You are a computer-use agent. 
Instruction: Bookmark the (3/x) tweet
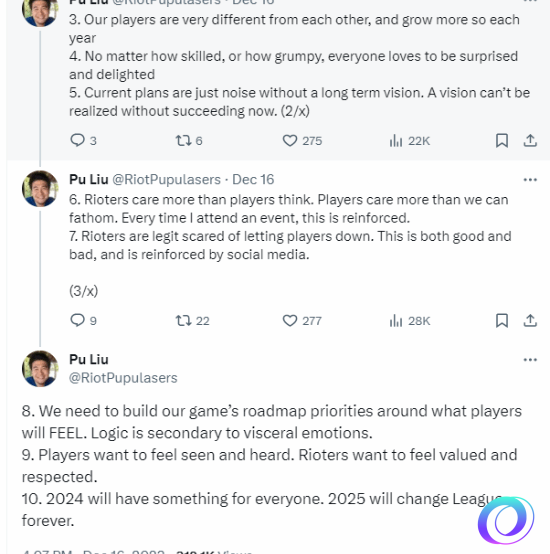(x=502, y=320)
